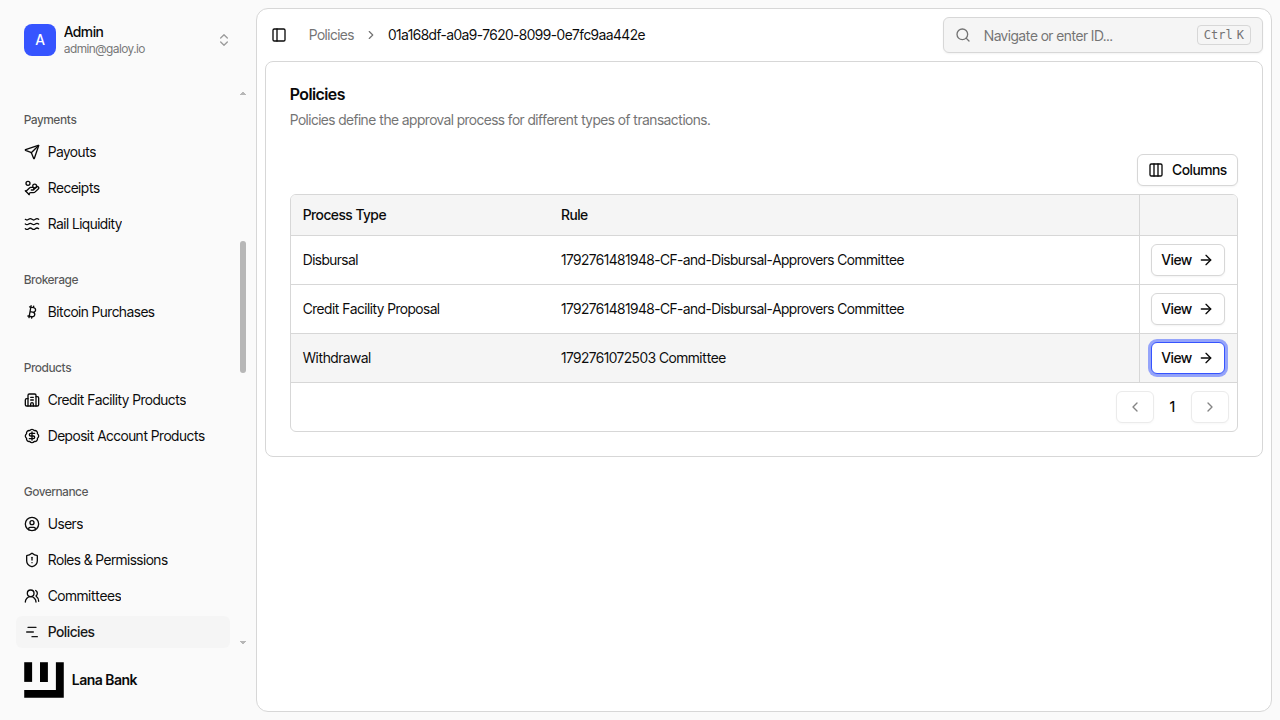Open the Admin account switcher chevrons
The width and height of the screenshot is (1280, 720).
[x=224, y=40]
